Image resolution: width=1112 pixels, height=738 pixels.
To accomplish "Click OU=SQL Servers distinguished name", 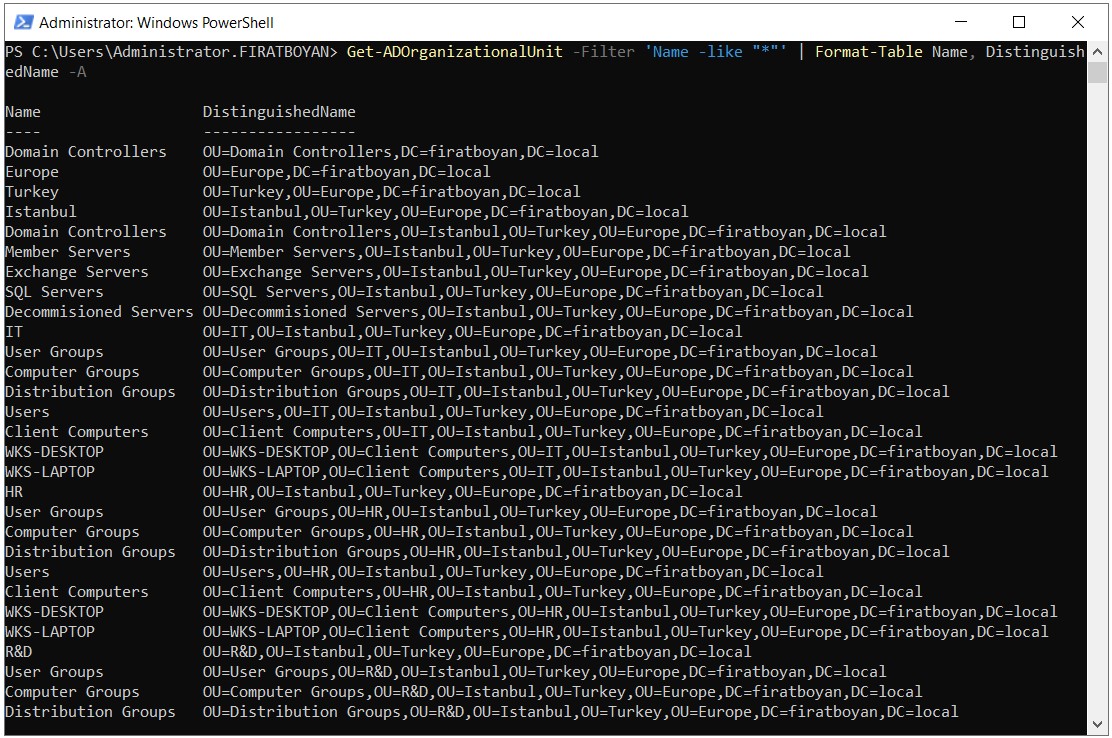I will point(513,292).
